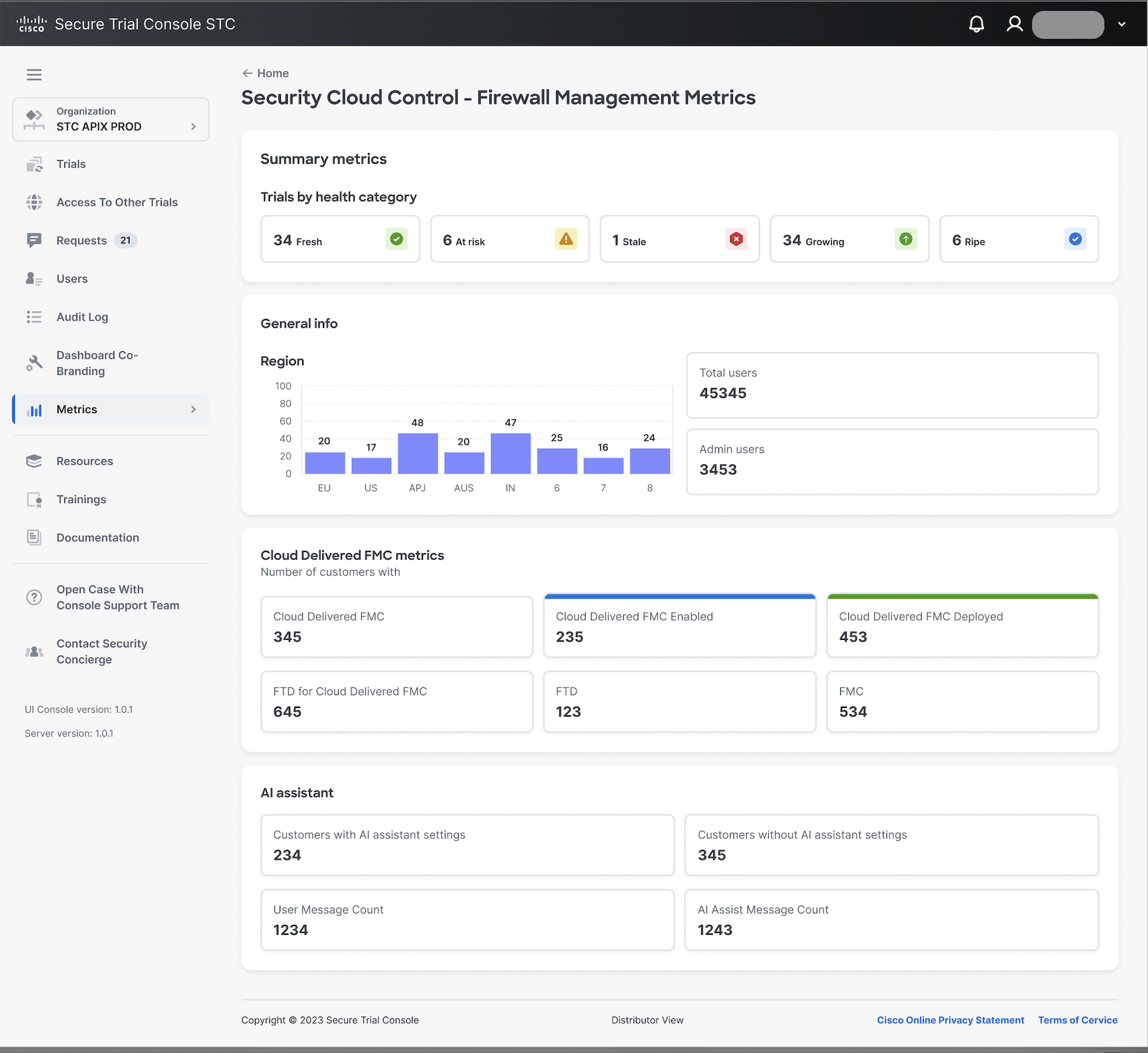This screenshot has width=1148, height=1053.
Task: Click the Dashboard Co-Branding tools icon
Action: (35, 363)
